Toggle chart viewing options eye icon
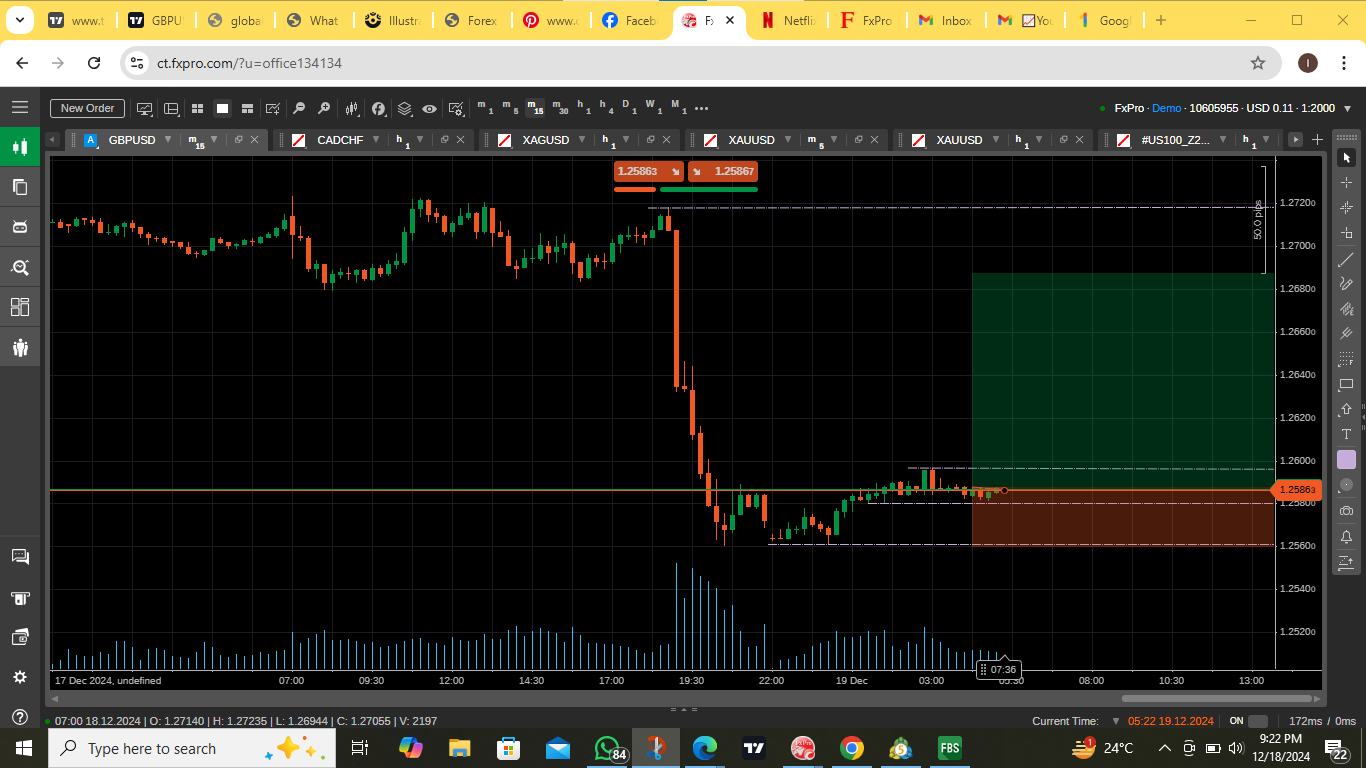 [x=429, y=108]
